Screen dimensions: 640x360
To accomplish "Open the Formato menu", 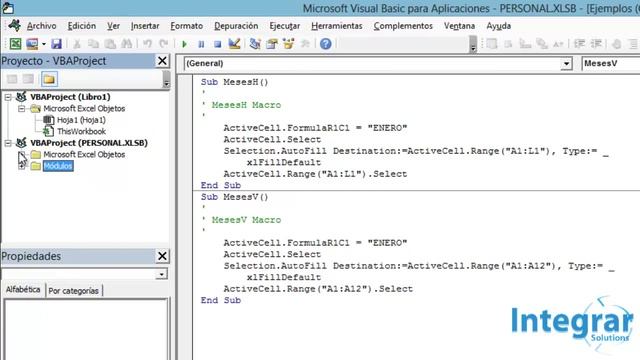I will pos(187,26).
